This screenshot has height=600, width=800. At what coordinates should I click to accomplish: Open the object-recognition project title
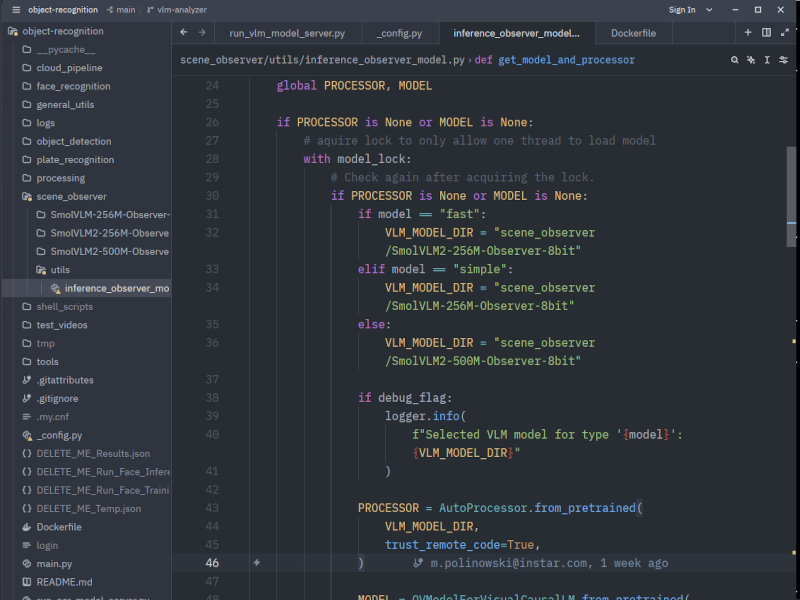pos(63,10)
